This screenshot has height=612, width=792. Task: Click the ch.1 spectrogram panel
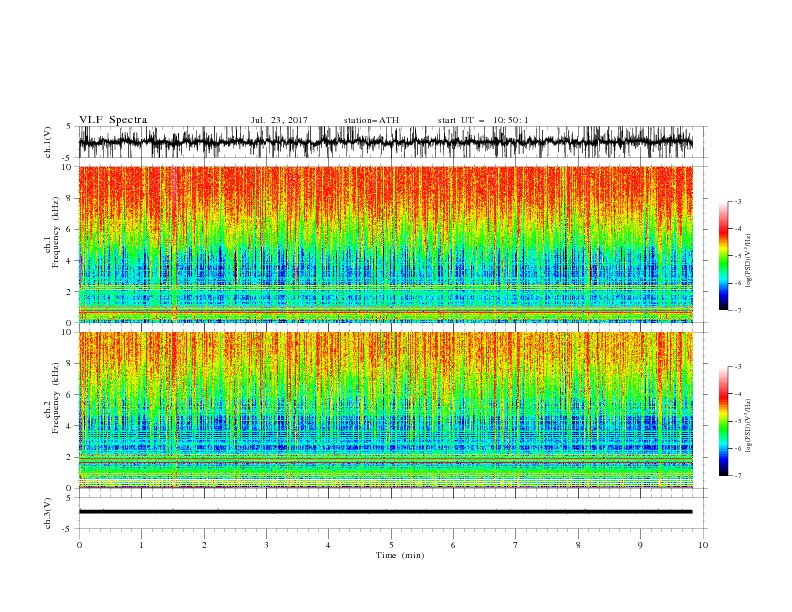coord(385,244)
